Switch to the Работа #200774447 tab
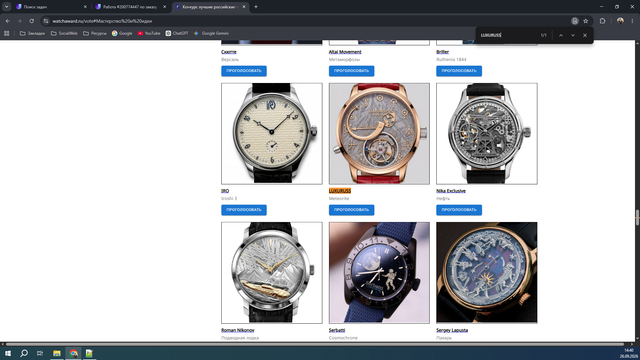This screenshot has width=640, height=360. point(130,7)
